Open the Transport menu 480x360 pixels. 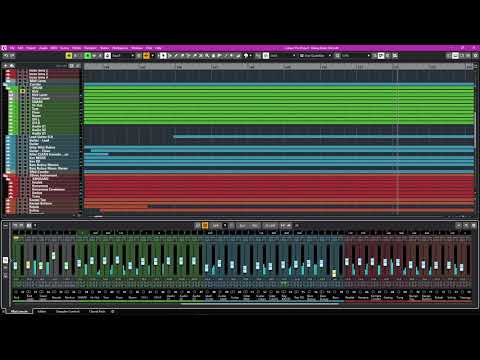90,48
